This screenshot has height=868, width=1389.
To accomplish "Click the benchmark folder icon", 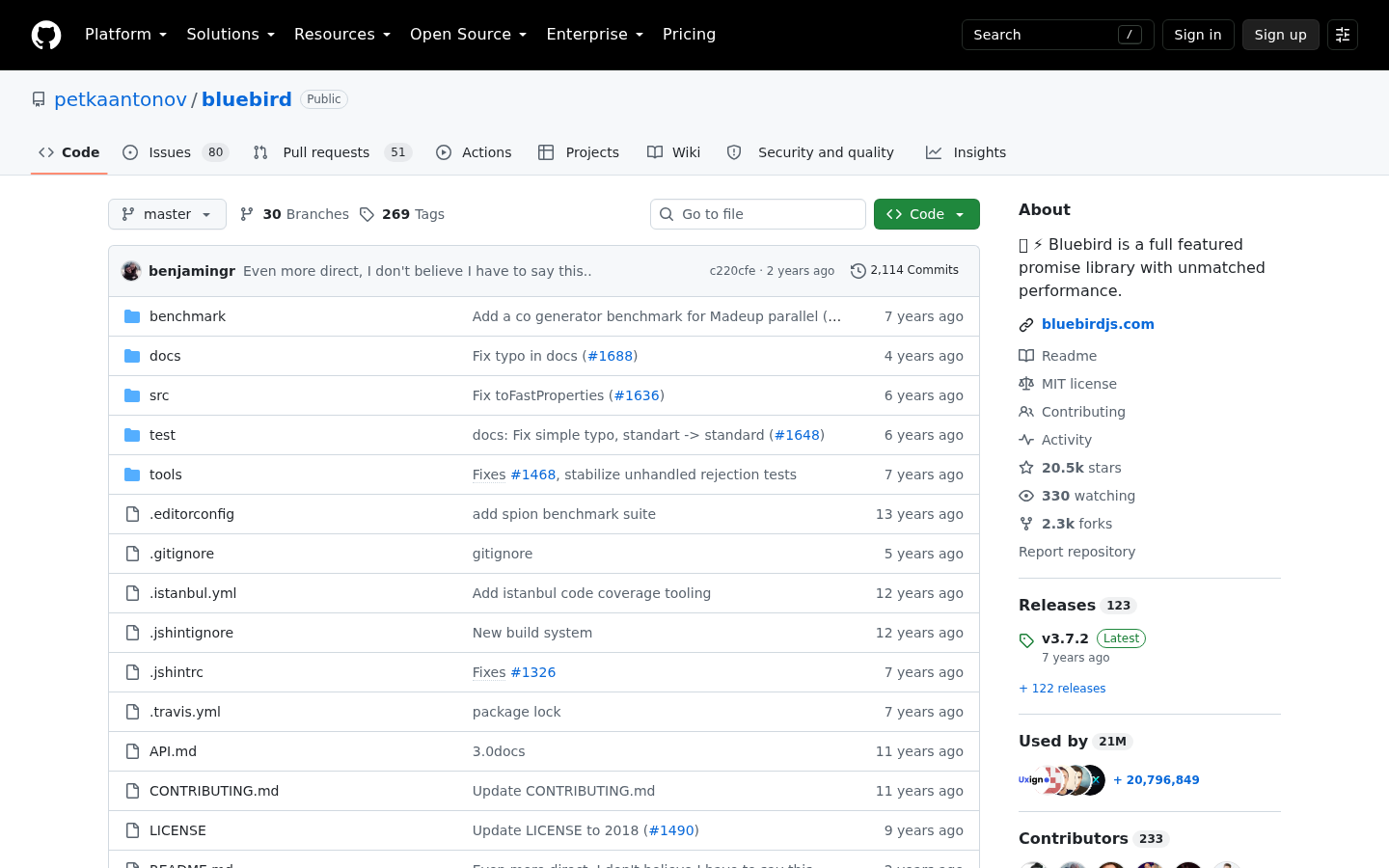I will tap(132, 316).
